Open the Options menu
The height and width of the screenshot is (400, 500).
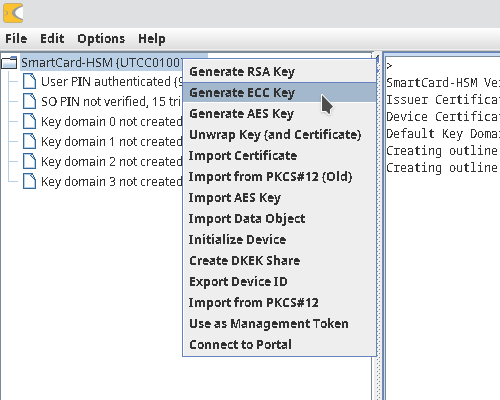pos(101,39)
